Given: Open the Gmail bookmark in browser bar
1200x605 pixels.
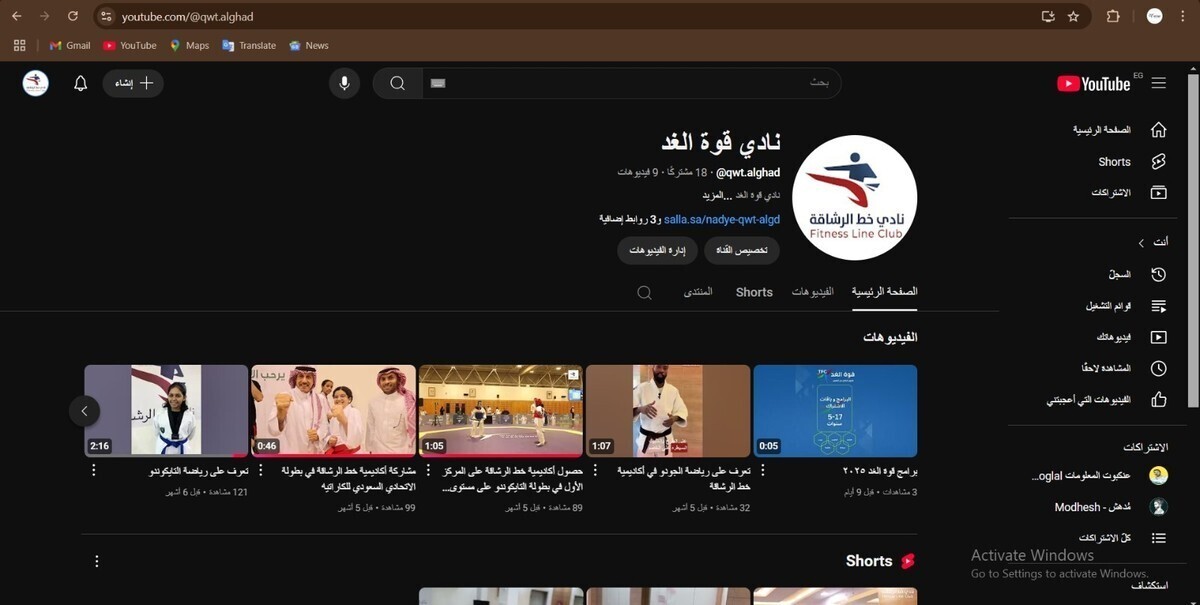Looking at the screenshot, I should 69,45.
